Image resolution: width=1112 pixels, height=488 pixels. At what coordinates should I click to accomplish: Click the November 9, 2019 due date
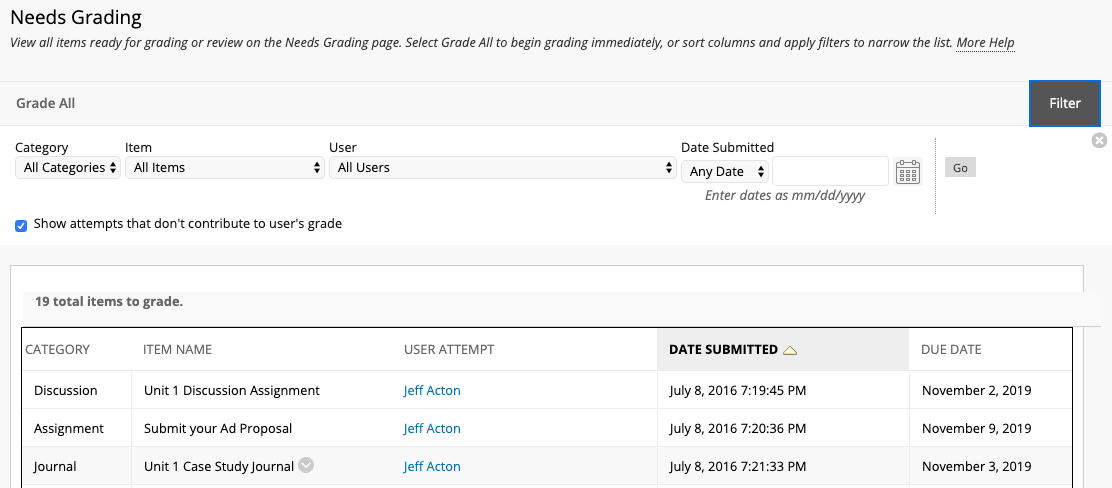[977, 428]
